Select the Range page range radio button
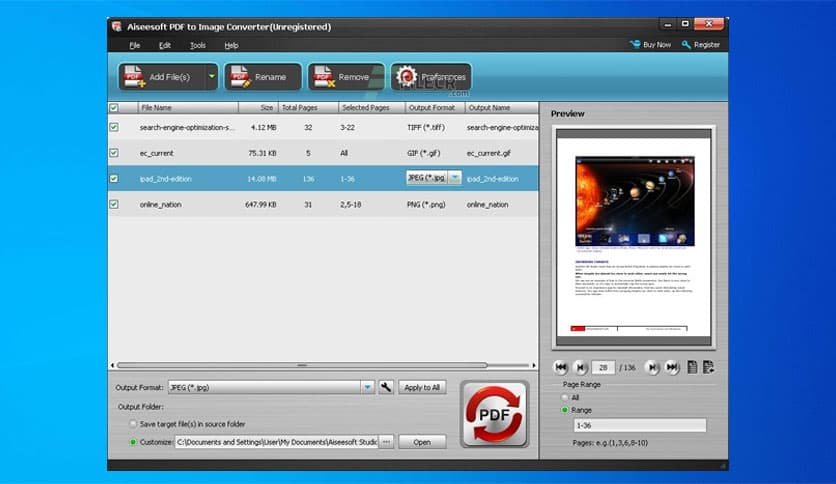Screen dimensions: 836x484 (x=565, y=410)
